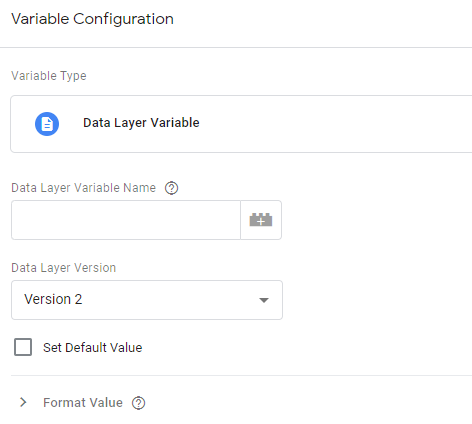The height and width of the screenshot is (424, 472).
Task: Click the Variable Configuration heading
Action: [x=92, y=19]
